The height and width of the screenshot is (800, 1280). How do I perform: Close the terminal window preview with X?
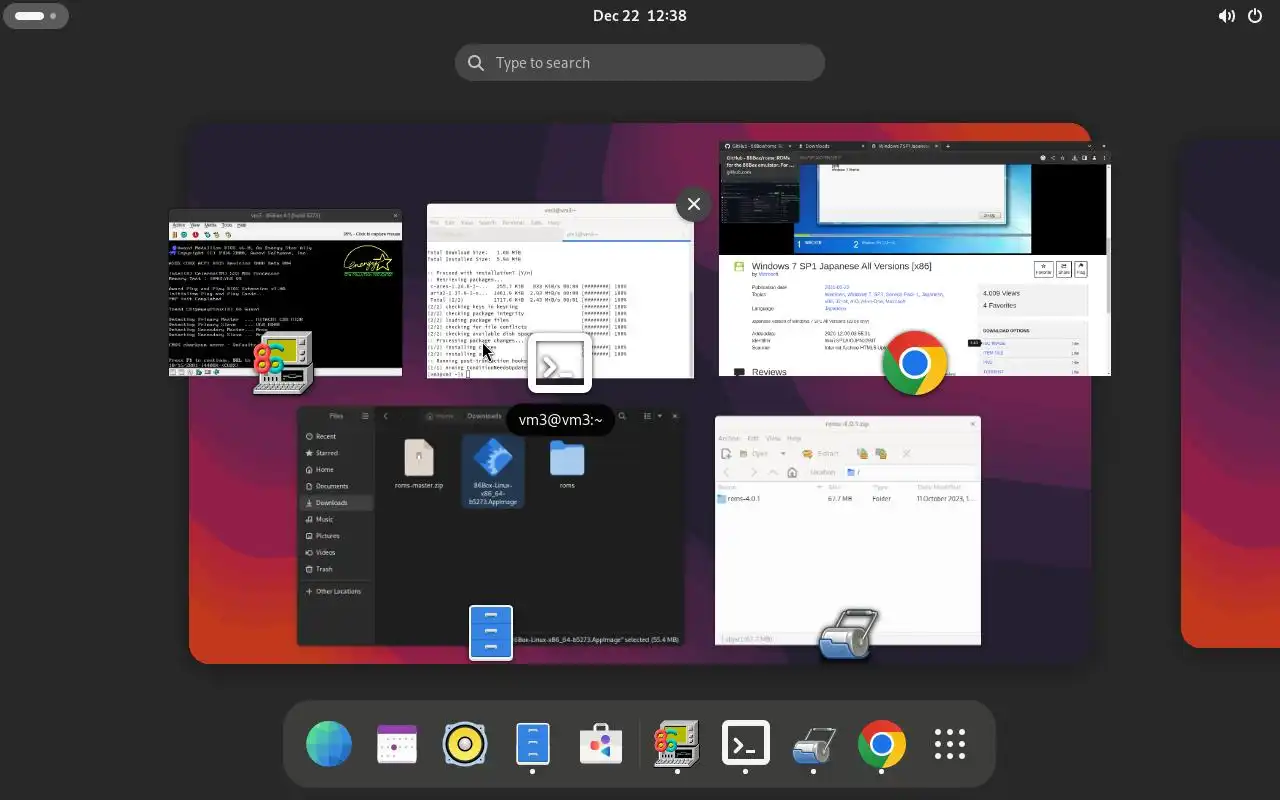click(693, 205)
